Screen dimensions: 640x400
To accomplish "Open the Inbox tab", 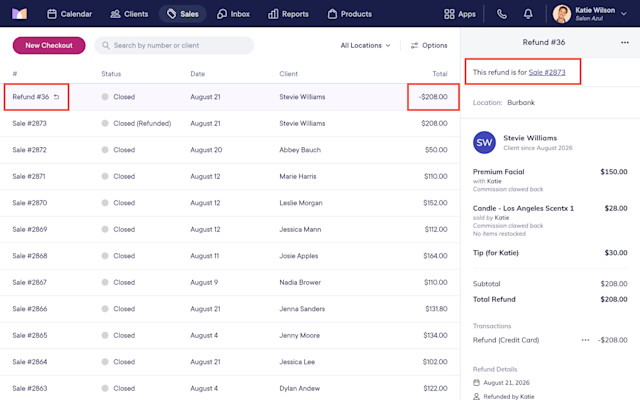I will point(233,14).
